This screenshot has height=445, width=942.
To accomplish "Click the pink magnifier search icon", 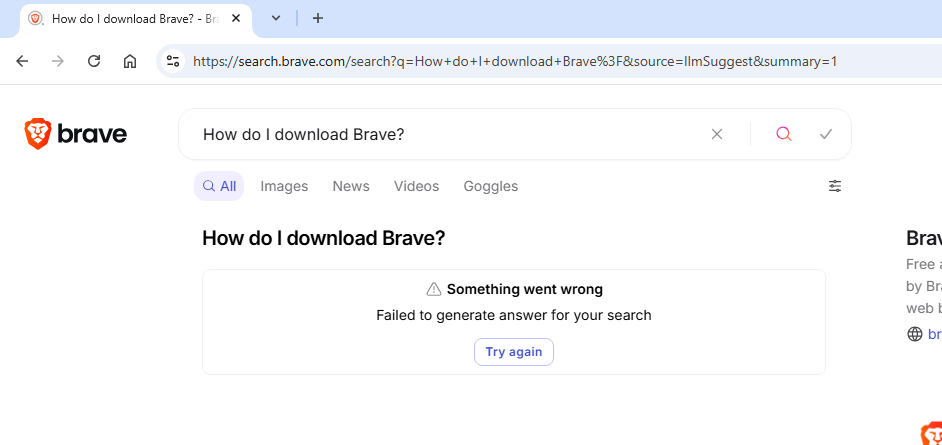I will 784,134.
